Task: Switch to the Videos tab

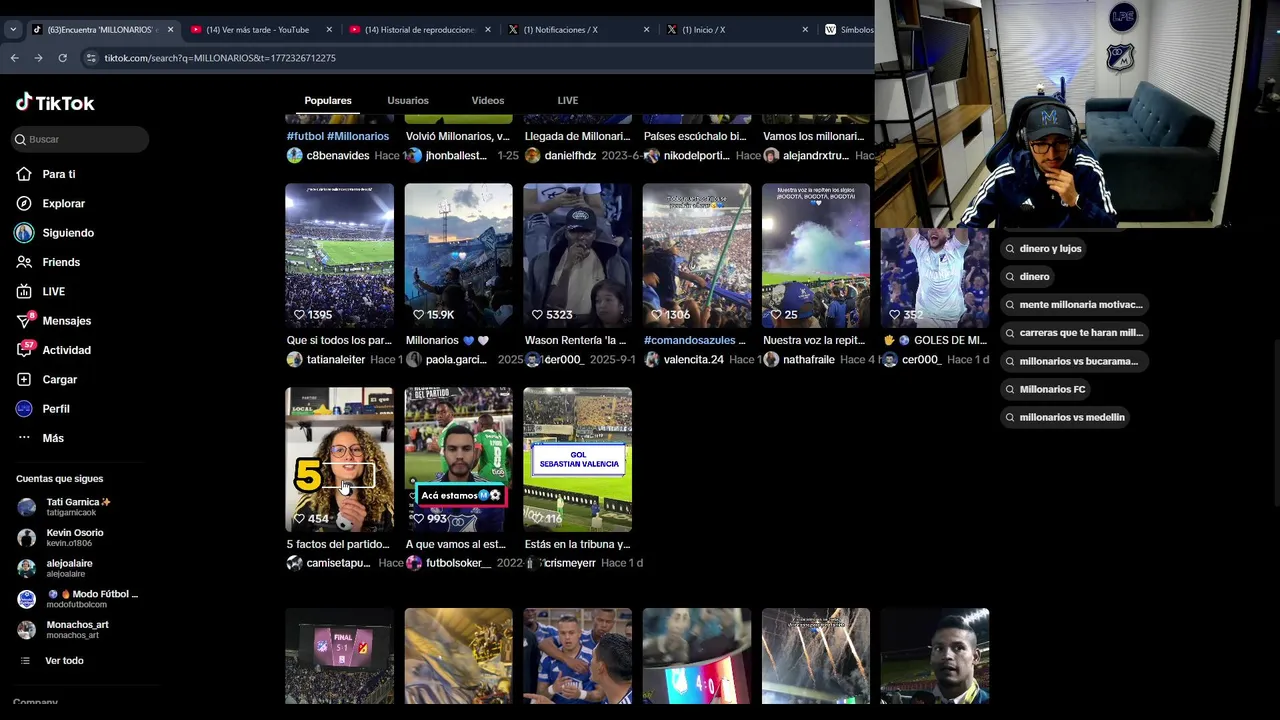Action: pyautogui.click(x=488, y=100)
